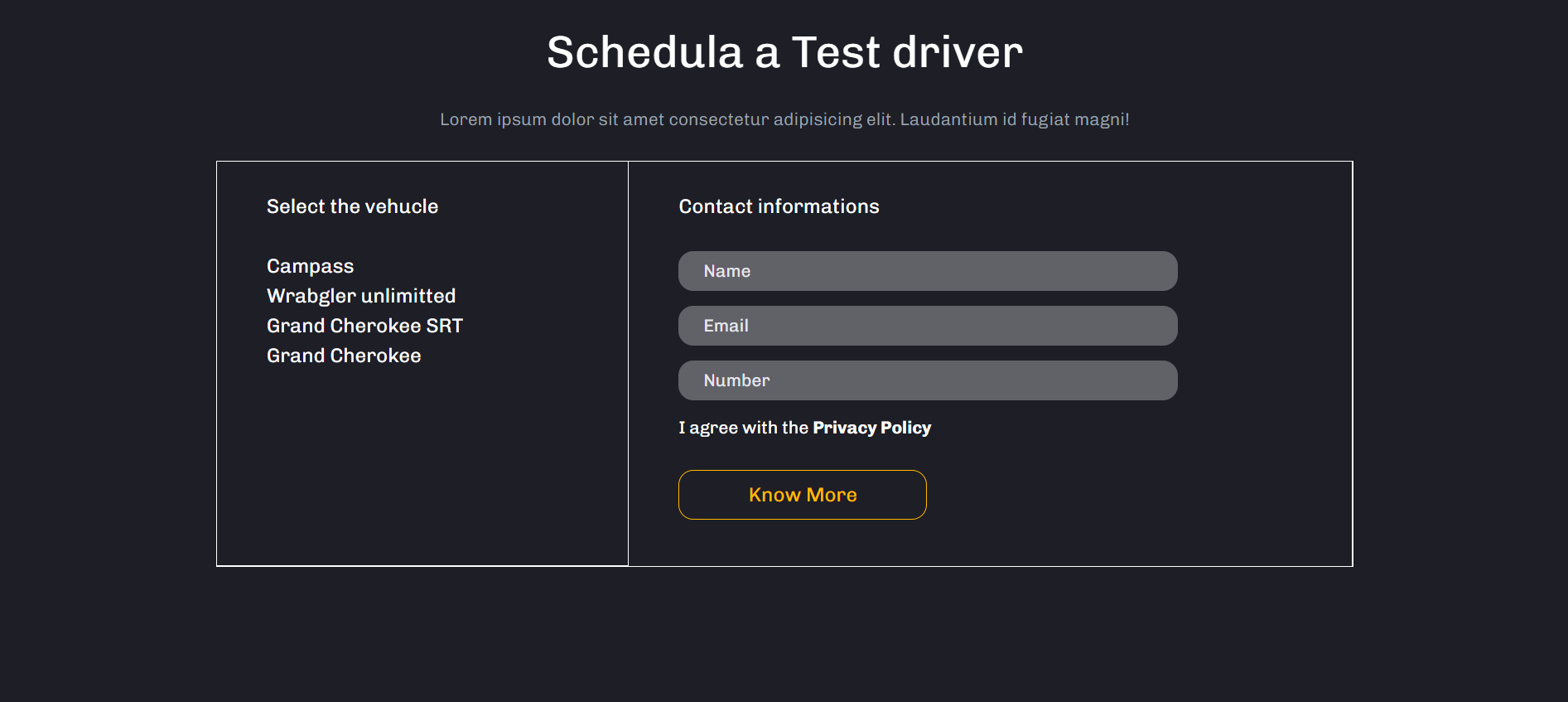
Task: Click the Number input field
Action: coord(927,380)
